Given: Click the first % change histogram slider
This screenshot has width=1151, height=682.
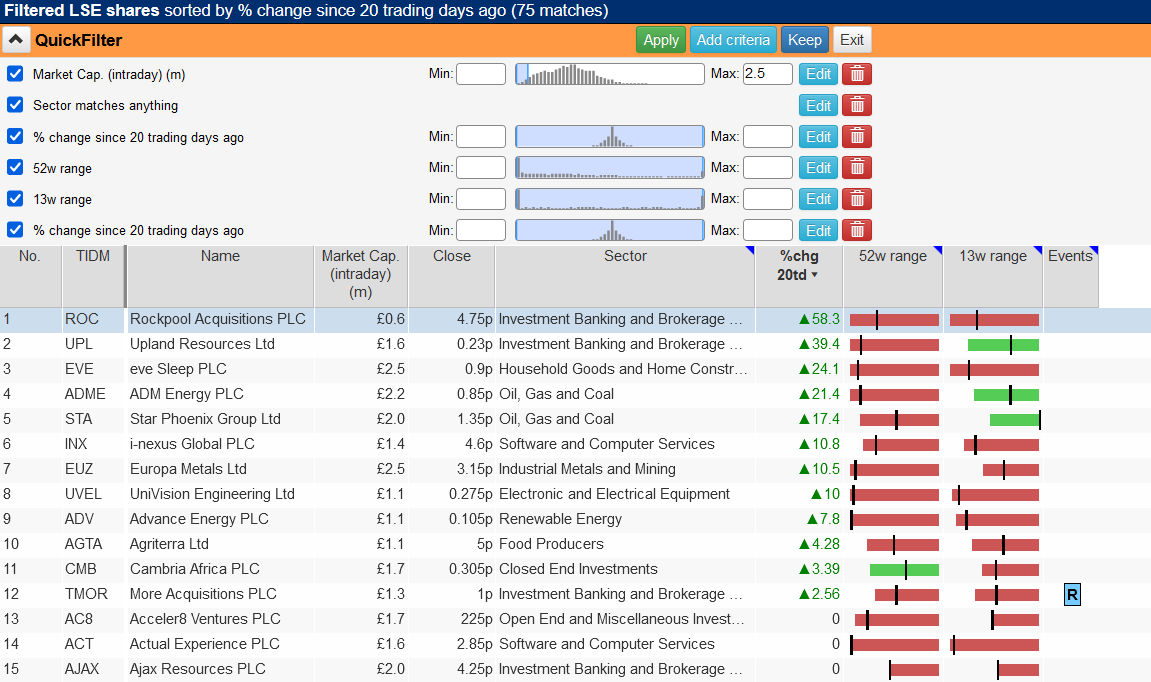Looking at the screenshot, I should 610,137.
